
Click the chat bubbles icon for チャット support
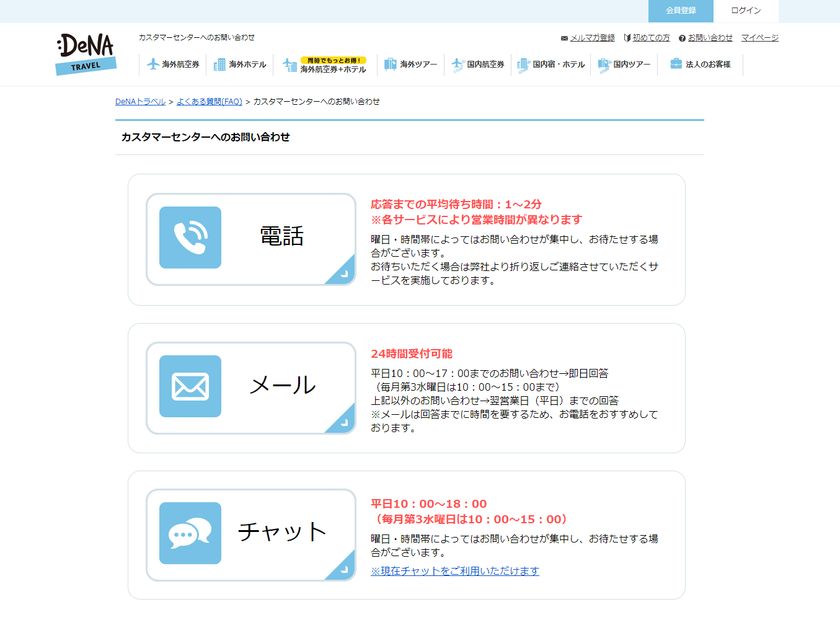point(190,534)
